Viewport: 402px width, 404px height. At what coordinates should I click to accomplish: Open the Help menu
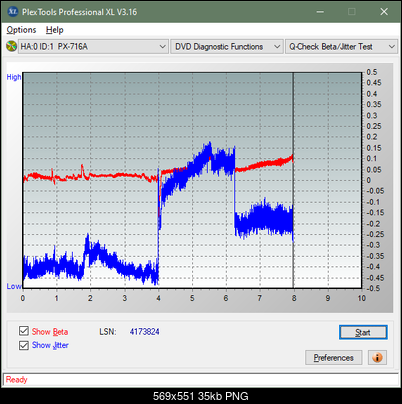[55, 30]
